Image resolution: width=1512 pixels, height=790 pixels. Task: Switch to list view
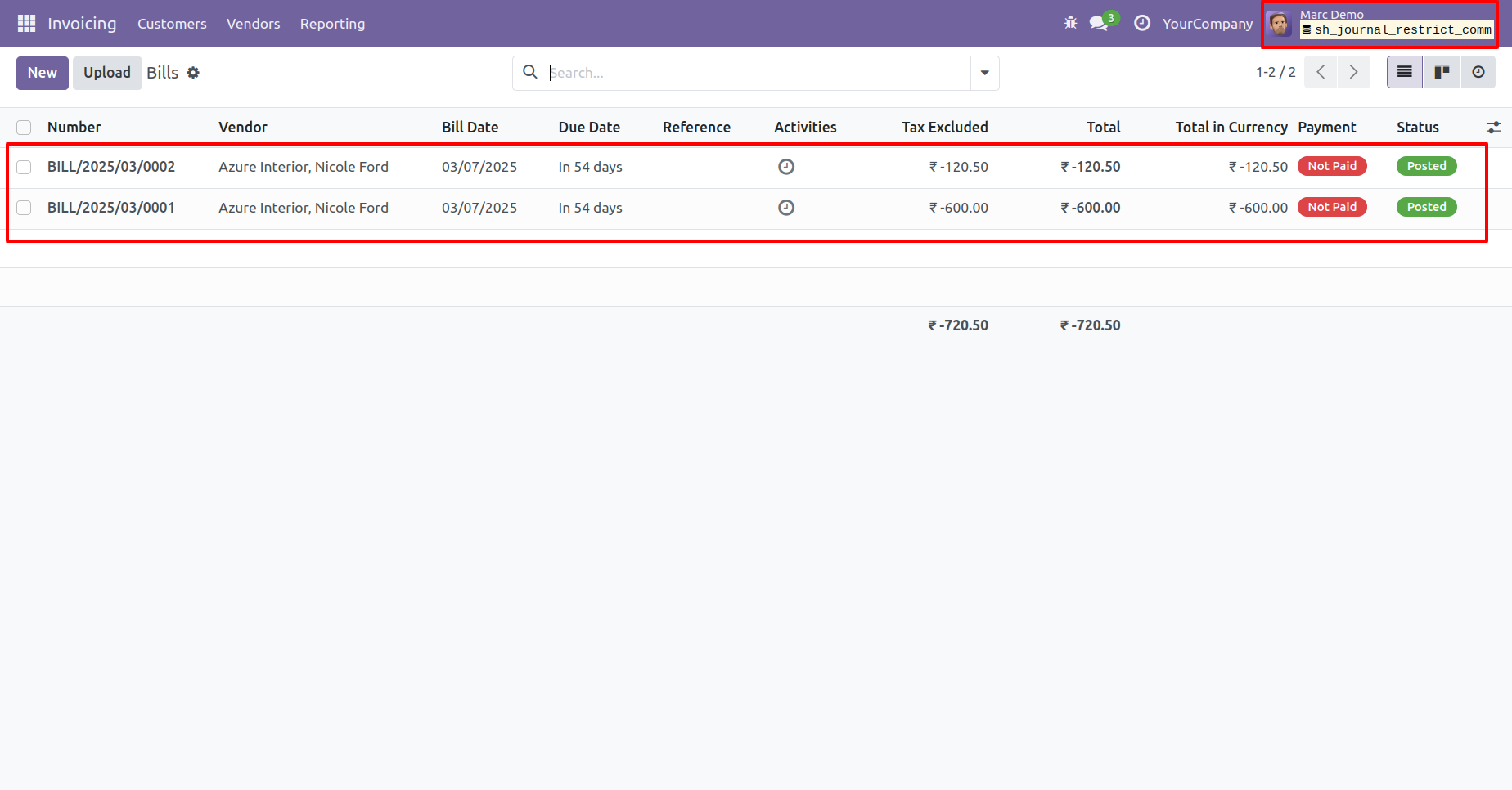1405,72
